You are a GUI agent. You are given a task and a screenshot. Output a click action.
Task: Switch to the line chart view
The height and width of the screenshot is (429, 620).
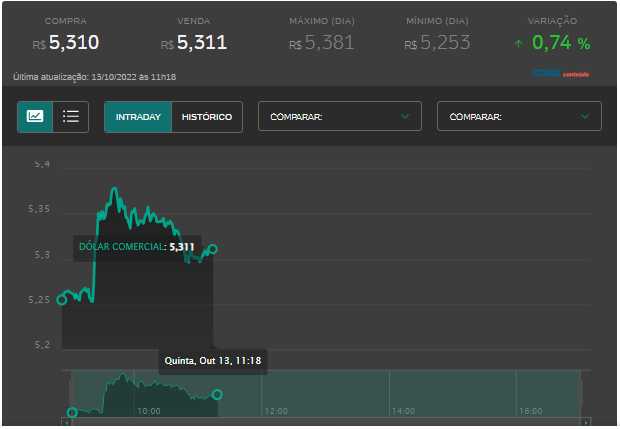35,117
